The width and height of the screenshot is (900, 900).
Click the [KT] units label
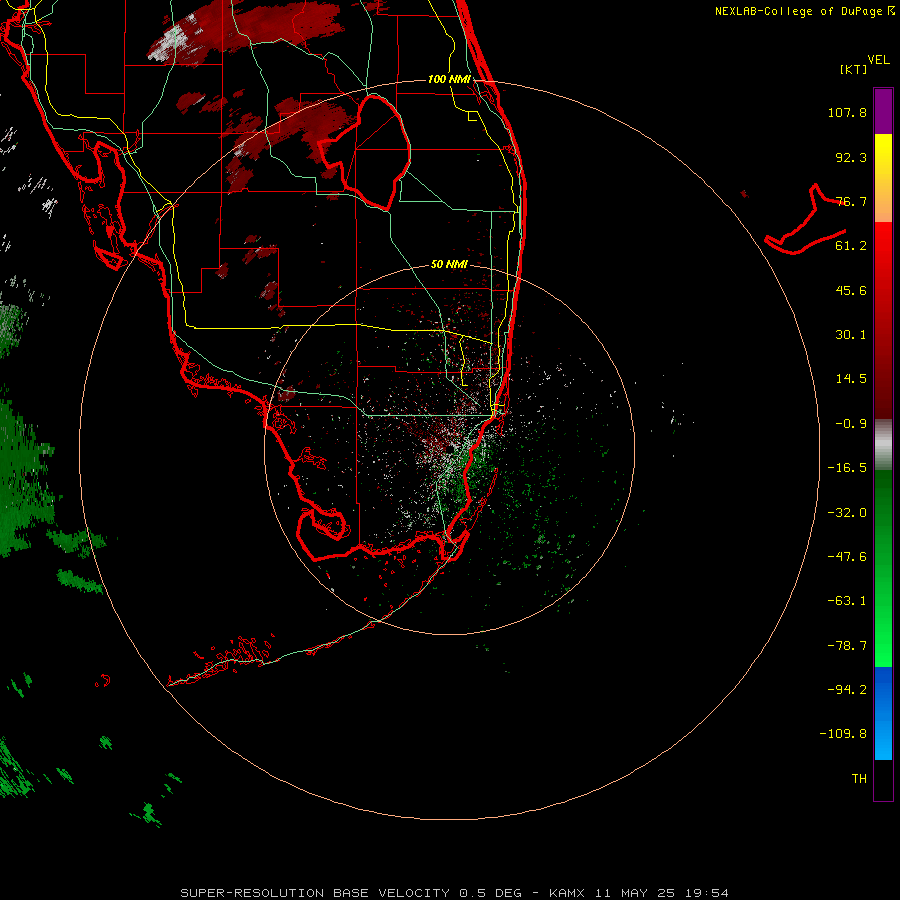854,69
